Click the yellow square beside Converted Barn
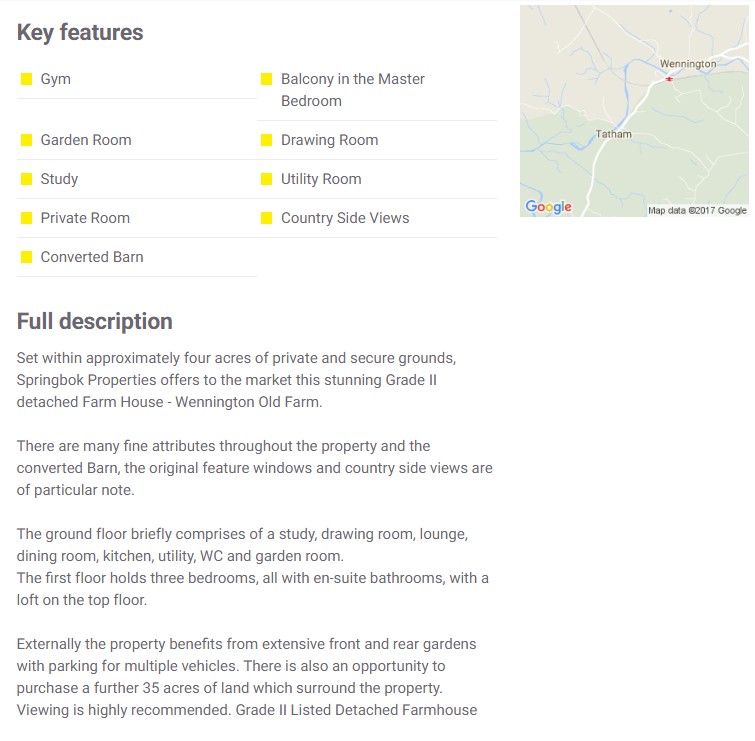Image resolution: width=755 pixels, height=741 pixels. click(26, 257)
